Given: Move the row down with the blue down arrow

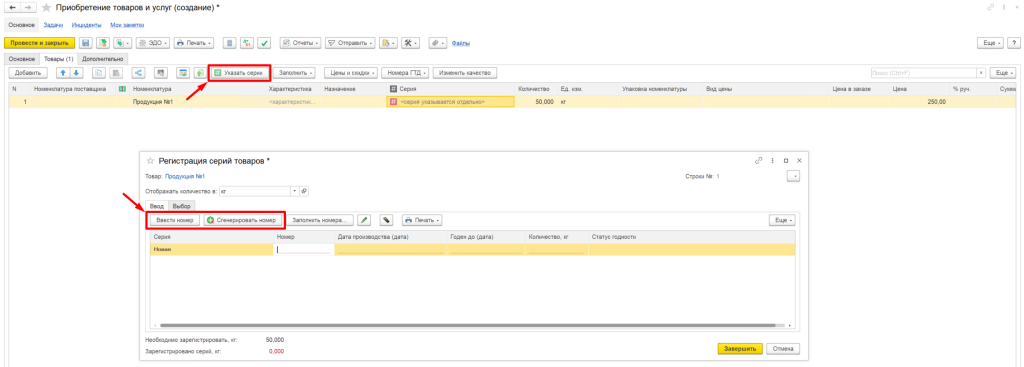Looking at the screenshot, I should pos(76,72).
